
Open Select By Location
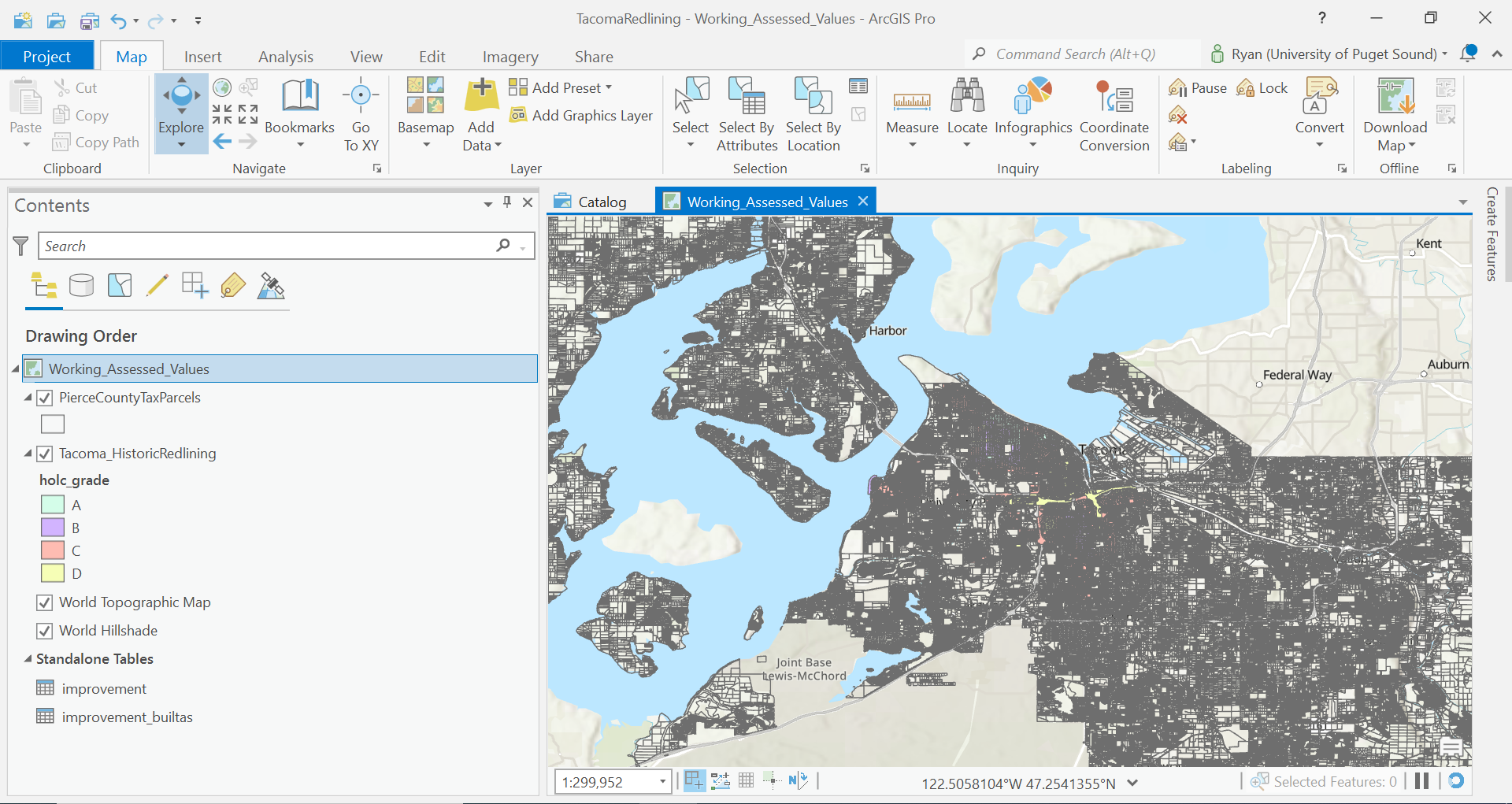pyautogui.click(x=813, y=114)
